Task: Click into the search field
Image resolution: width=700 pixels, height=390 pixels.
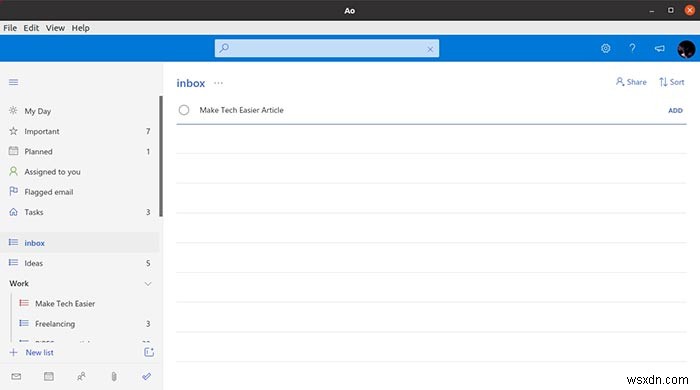Action: pyautogui.click(x=327, y=48)
